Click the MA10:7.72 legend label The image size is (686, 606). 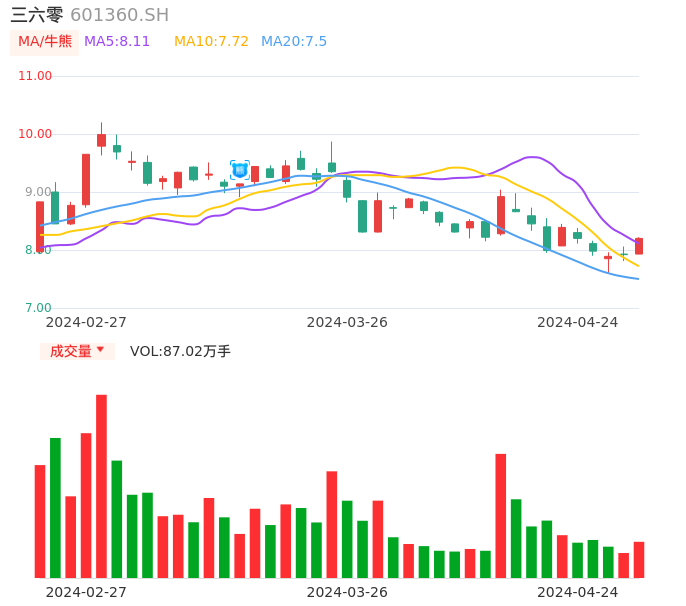point(211,42)
